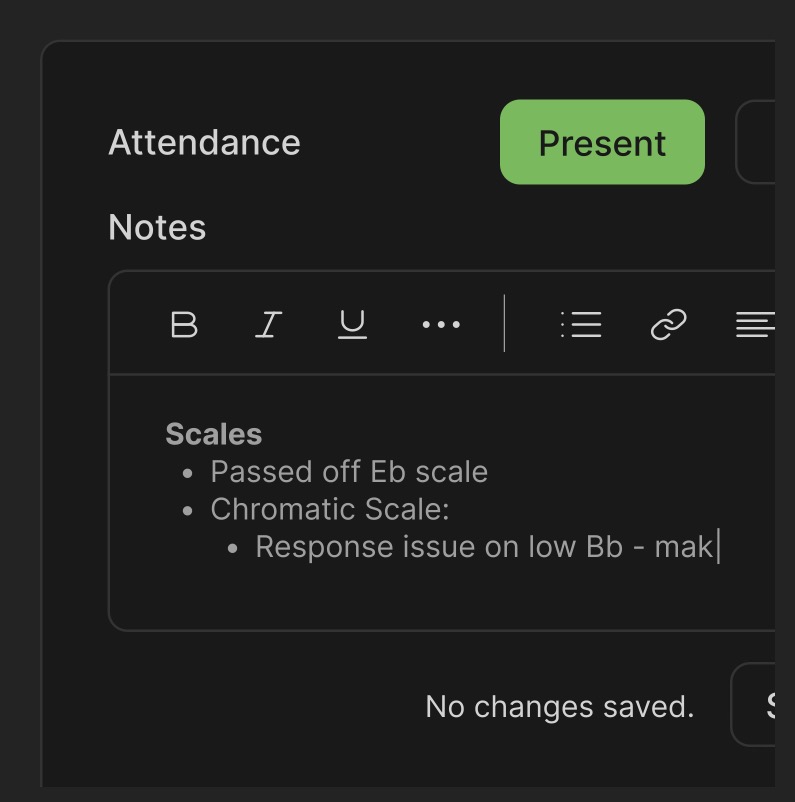This screenshot has width=795, height=802.
Task: Toggle underline formatting
Action: (352, 324)
